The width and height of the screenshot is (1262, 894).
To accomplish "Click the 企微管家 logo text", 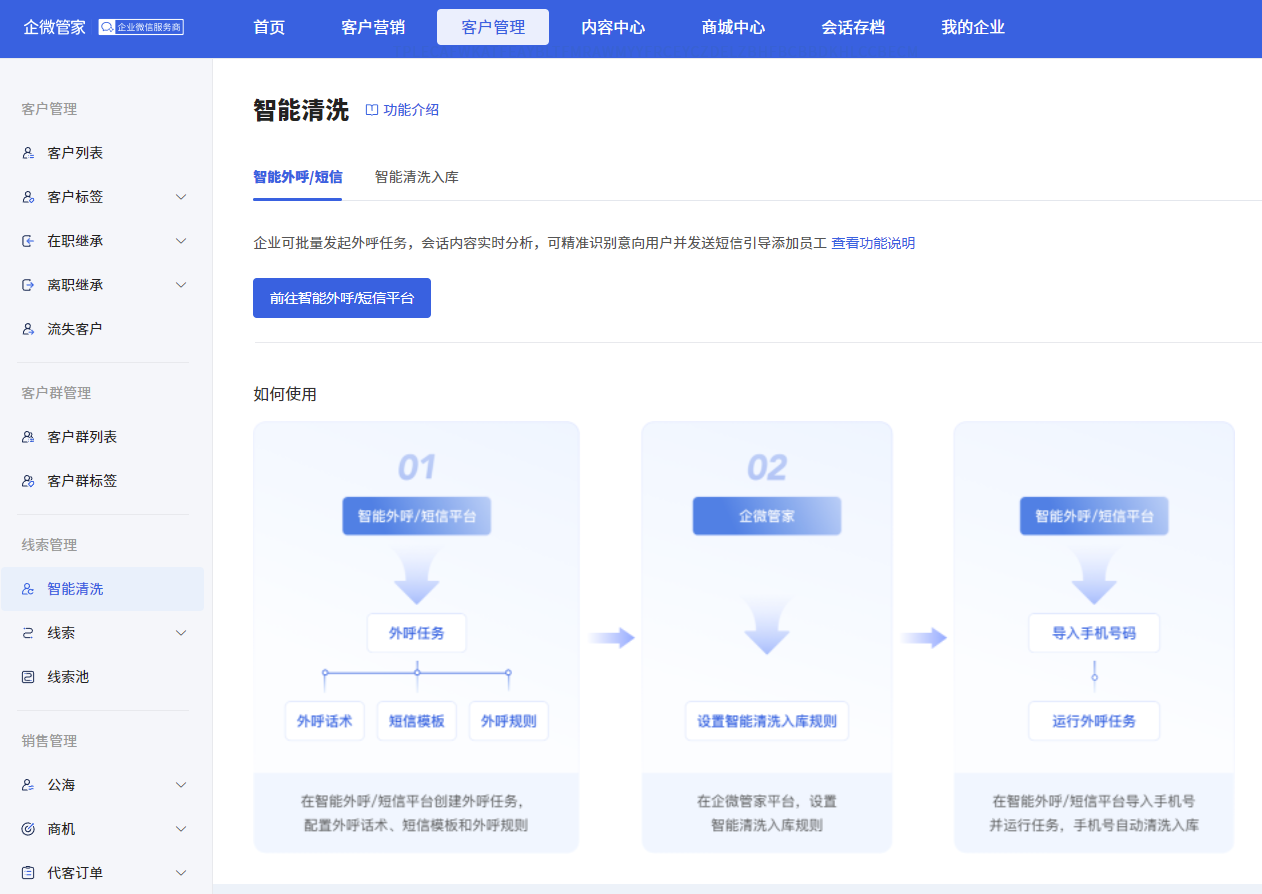I will pyautogui.click(x=54, y=28).
